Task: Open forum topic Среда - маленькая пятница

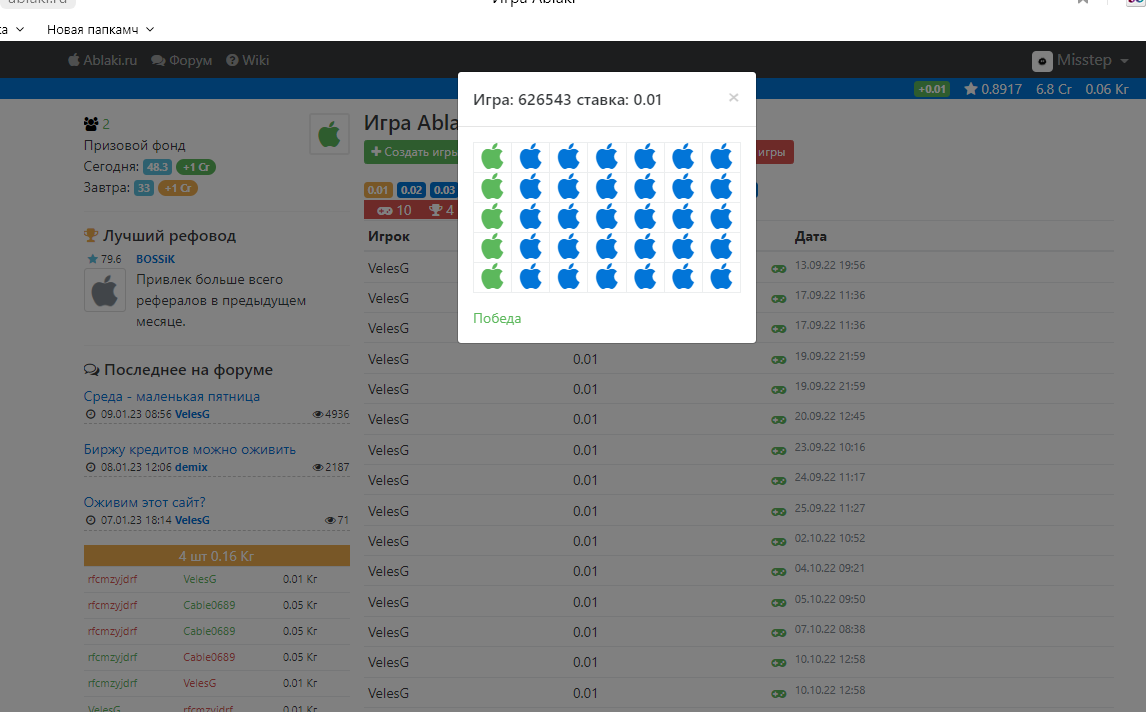Action: 172,396
